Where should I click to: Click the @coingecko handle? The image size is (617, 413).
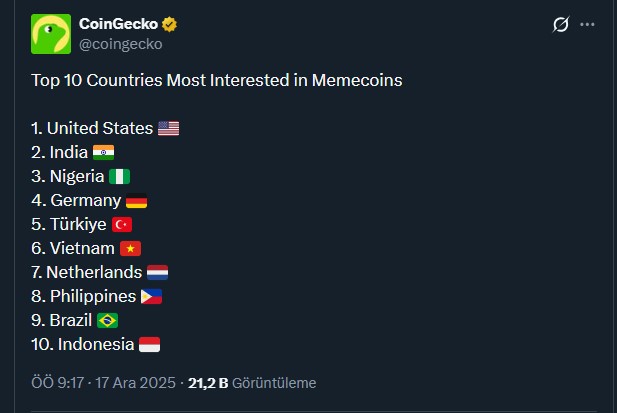[120, 43]
